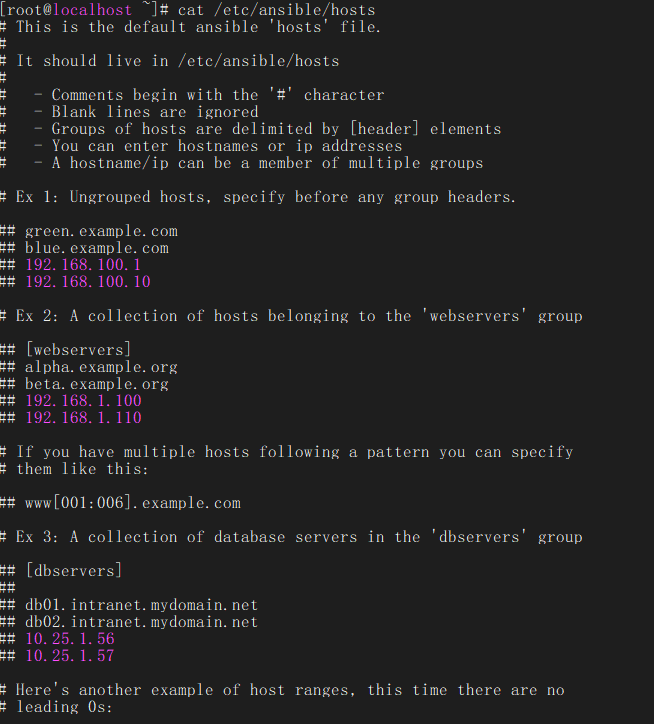
Task: Click the IP address 192.168.100.1
Action: pyautogui.click(x=83, y=265)
